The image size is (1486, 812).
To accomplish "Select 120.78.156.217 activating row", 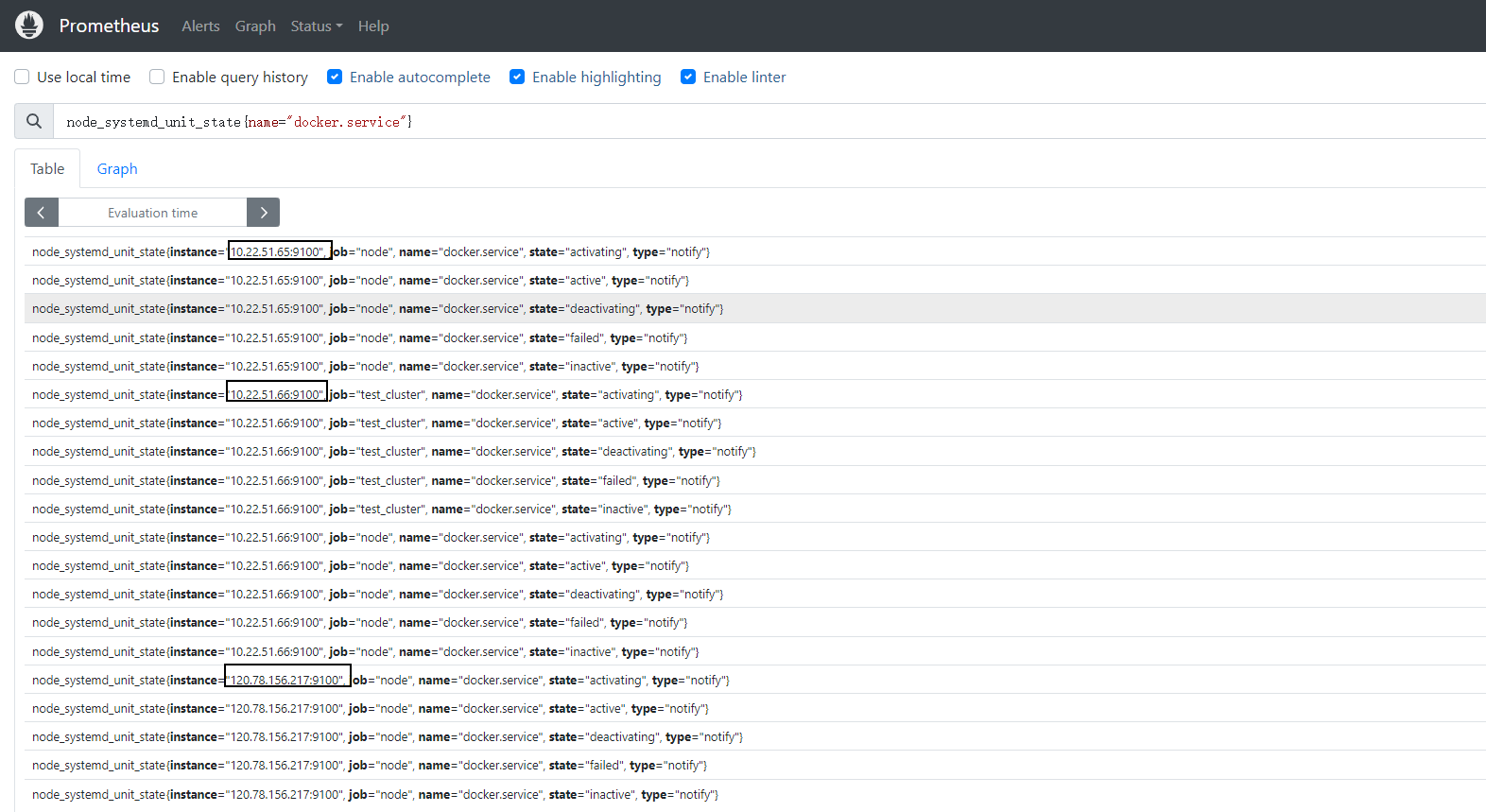I will [x=755, y=680].
